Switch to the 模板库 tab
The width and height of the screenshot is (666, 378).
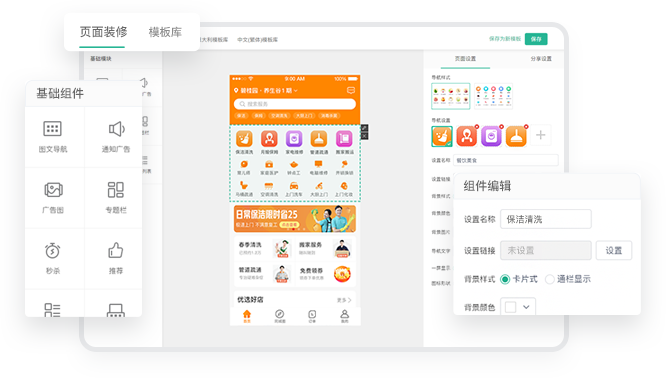[x=165, y=32]
